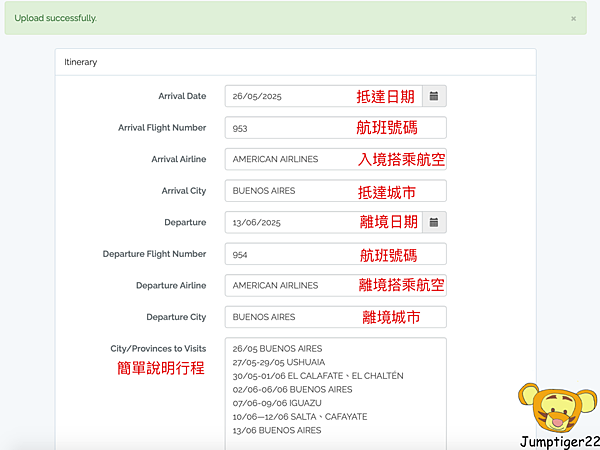The height and width of the screenshot is (450, 600).
Task: Click into the Departure City field
Action: 336,317
